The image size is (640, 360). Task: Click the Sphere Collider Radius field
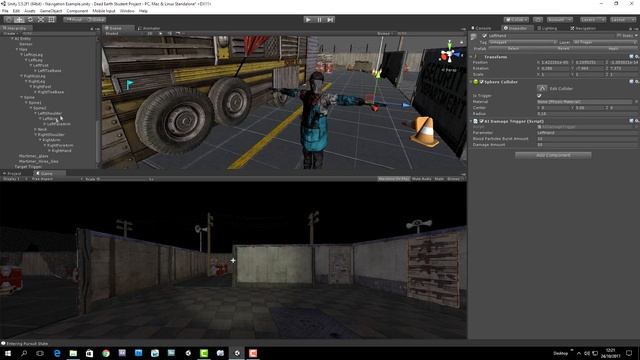pyautogui.click(x=587, y=113)
